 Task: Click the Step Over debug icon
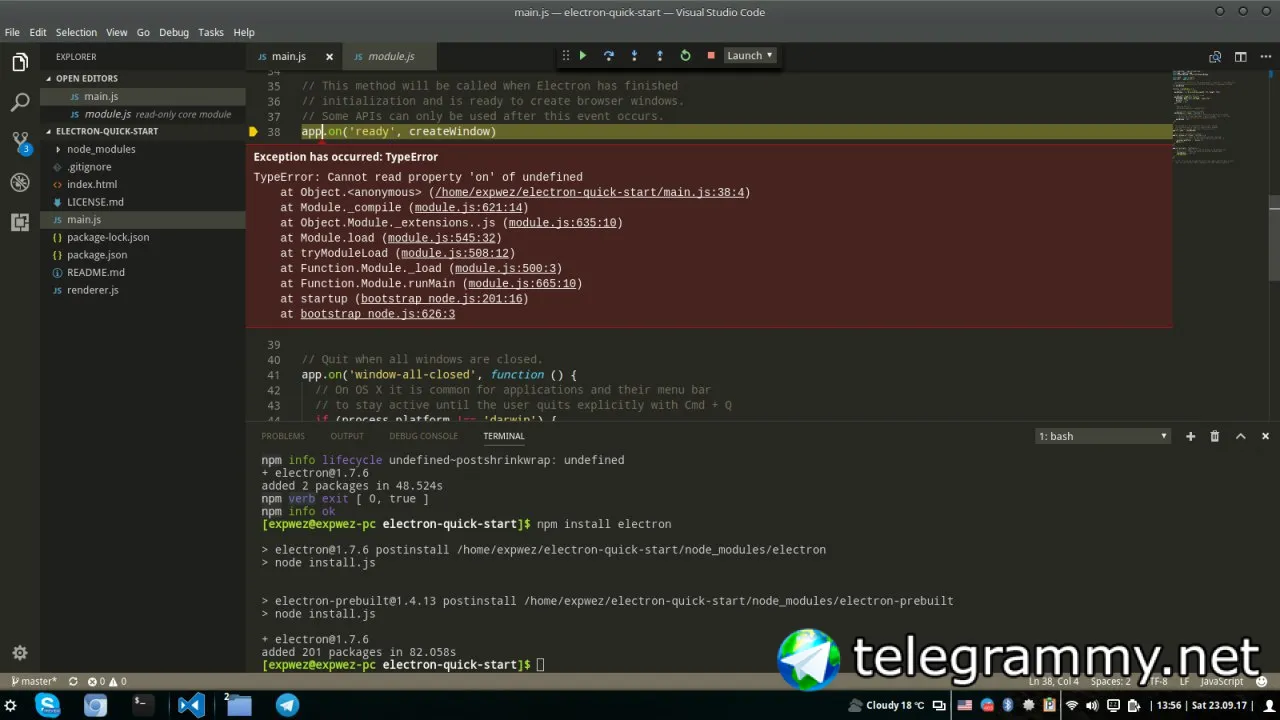point(608,56)
